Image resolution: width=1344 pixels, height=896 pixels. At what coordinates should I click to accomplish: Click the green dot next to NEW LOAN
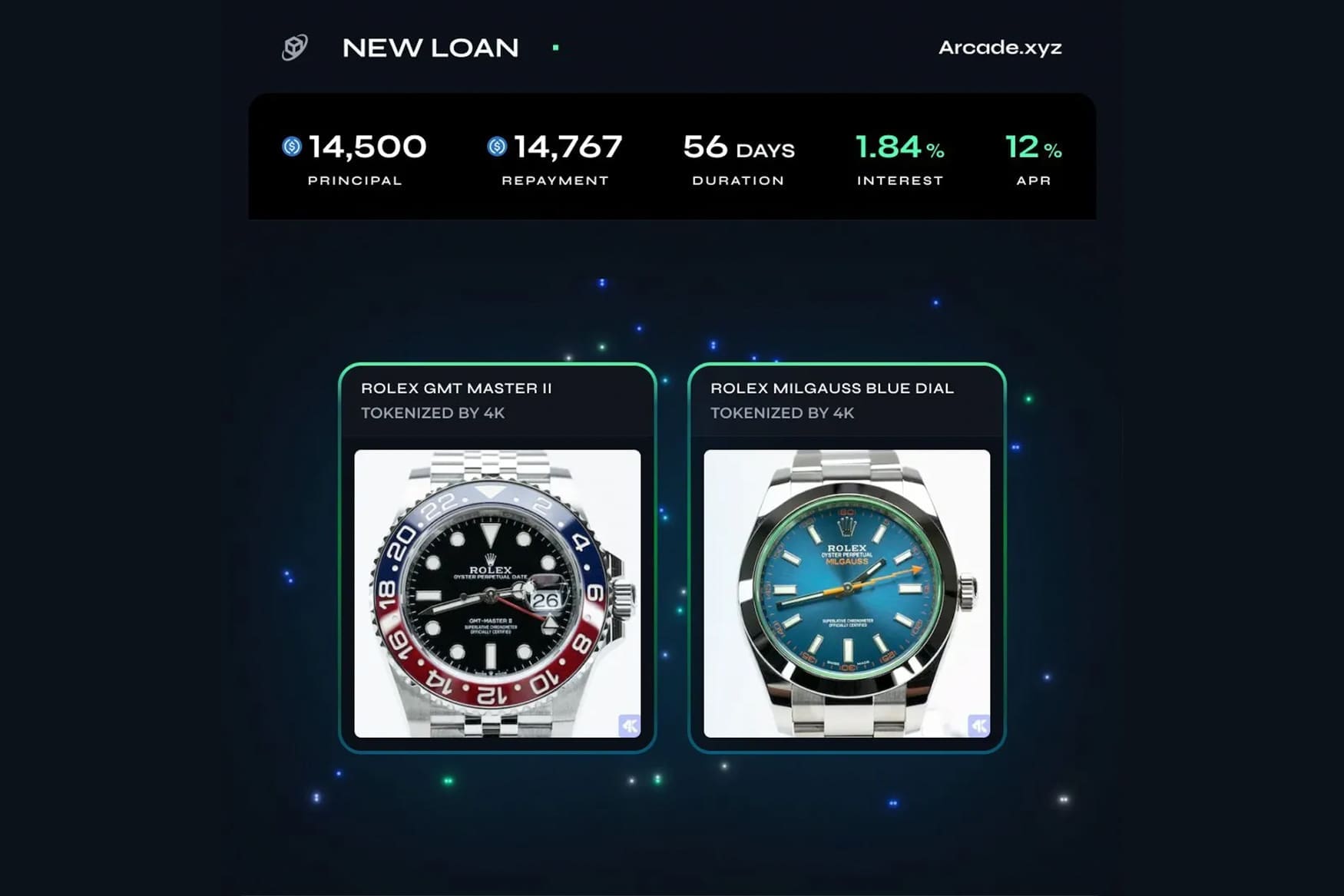click(x=555, y=48)
